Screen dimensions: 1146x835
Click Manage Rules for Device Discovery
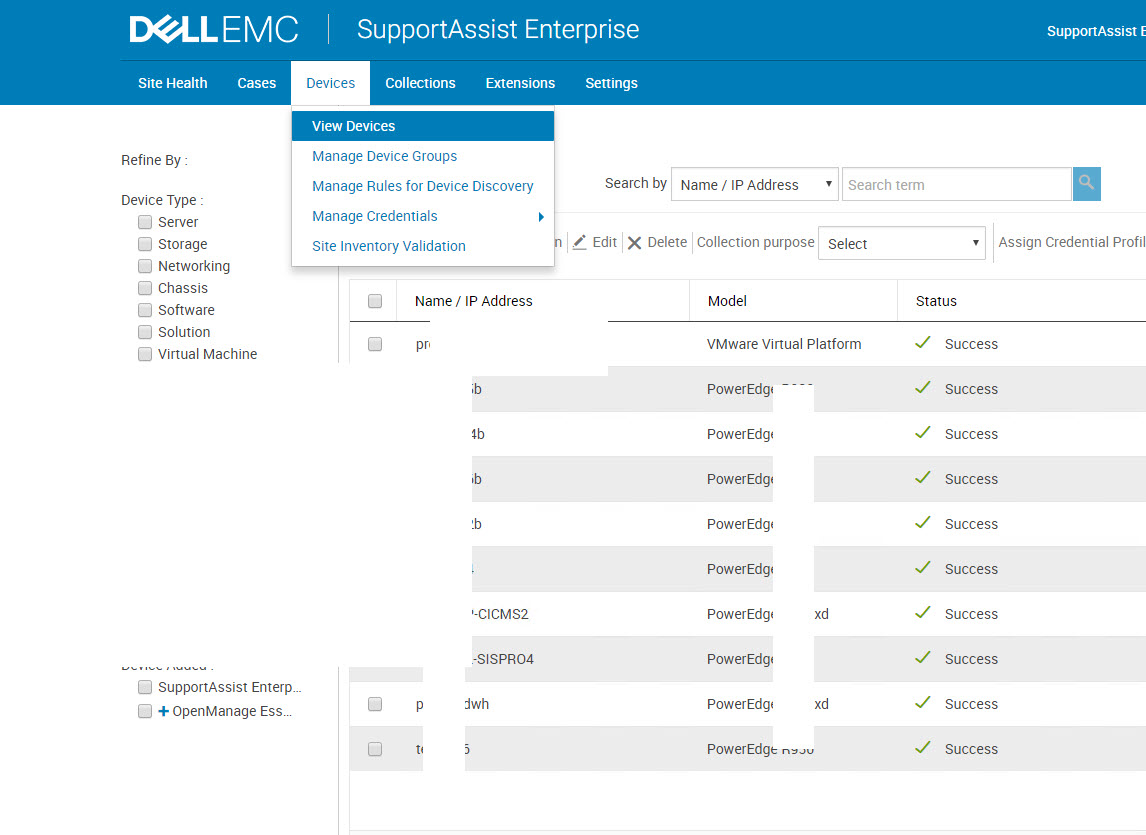(422, 186)
